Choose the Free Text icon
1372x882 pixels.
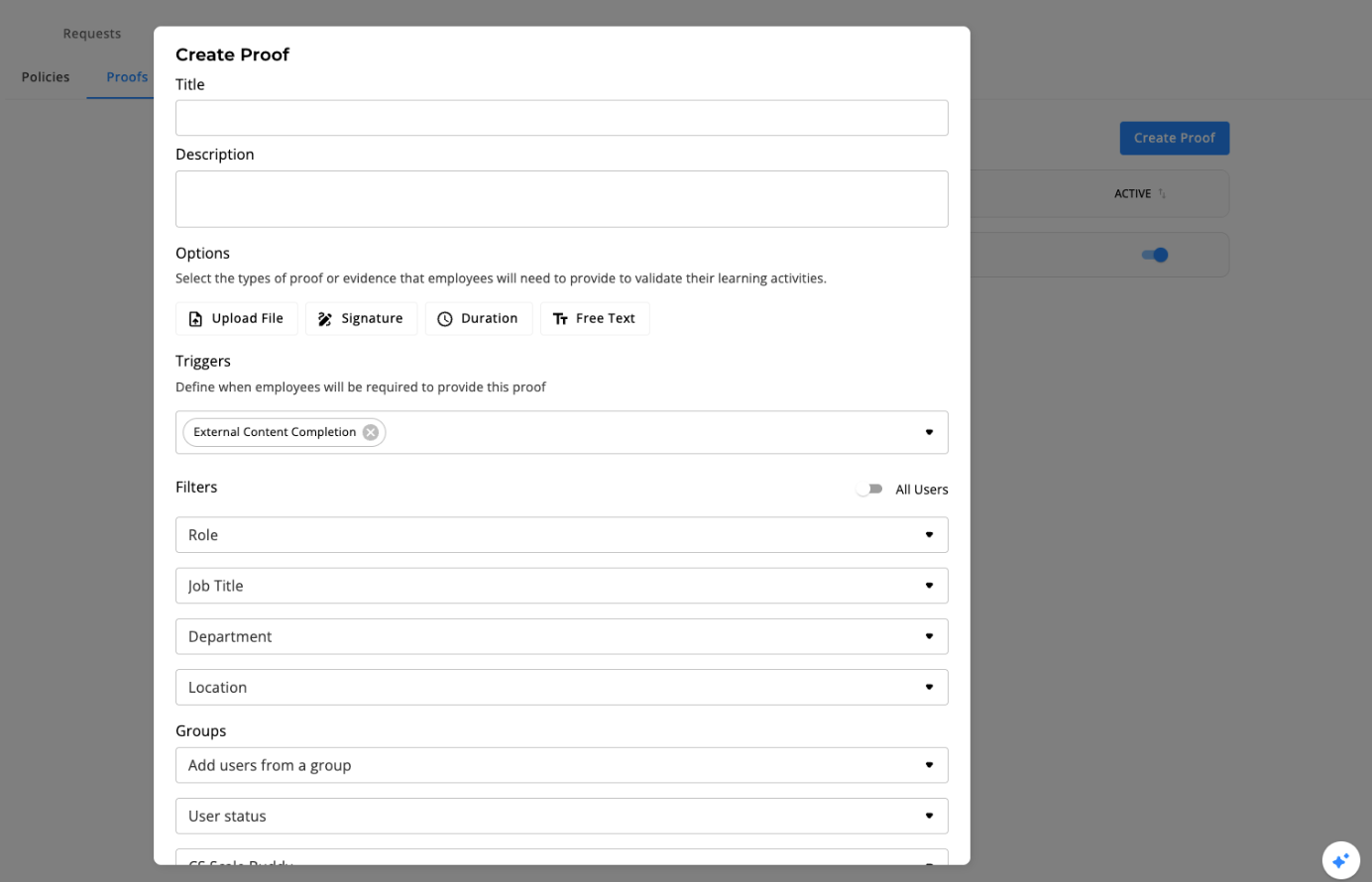click(x=560, y=319)
